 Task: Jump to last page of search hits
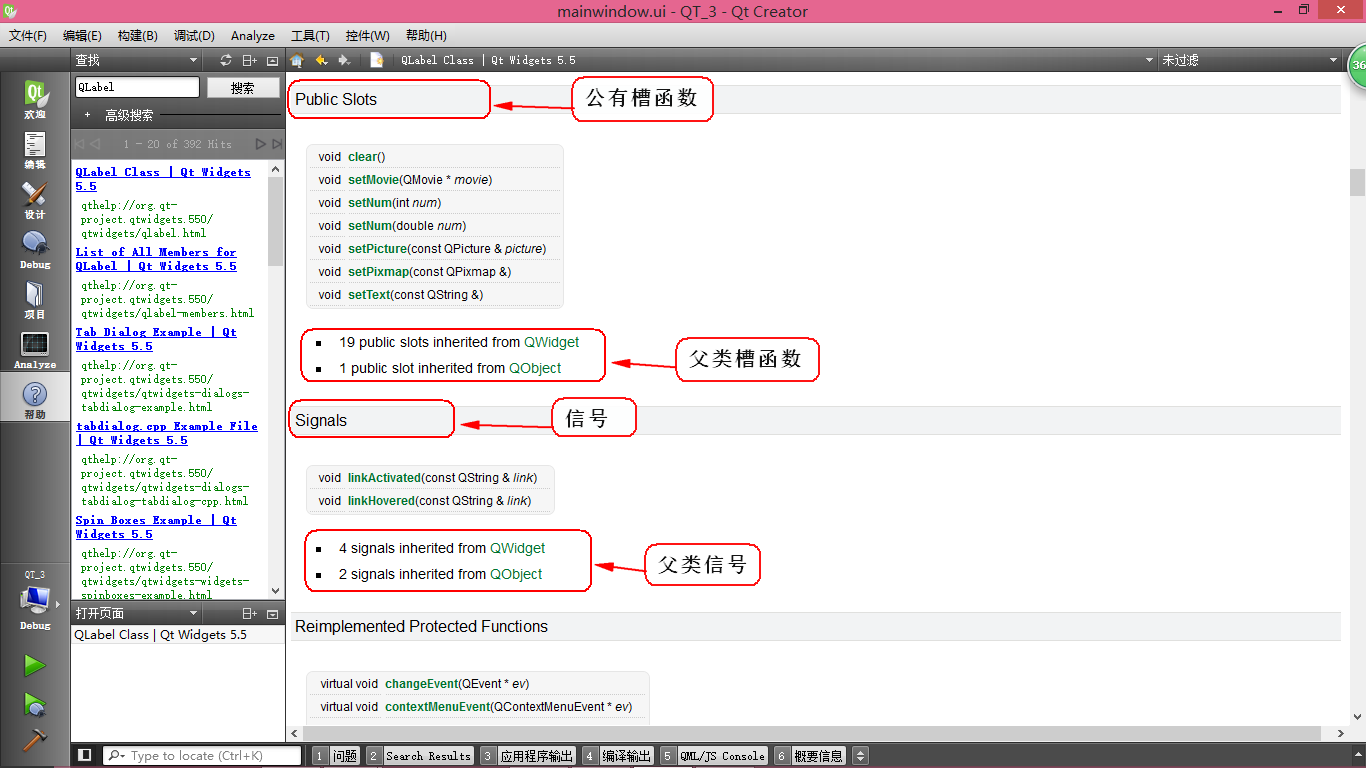point(277,144)
